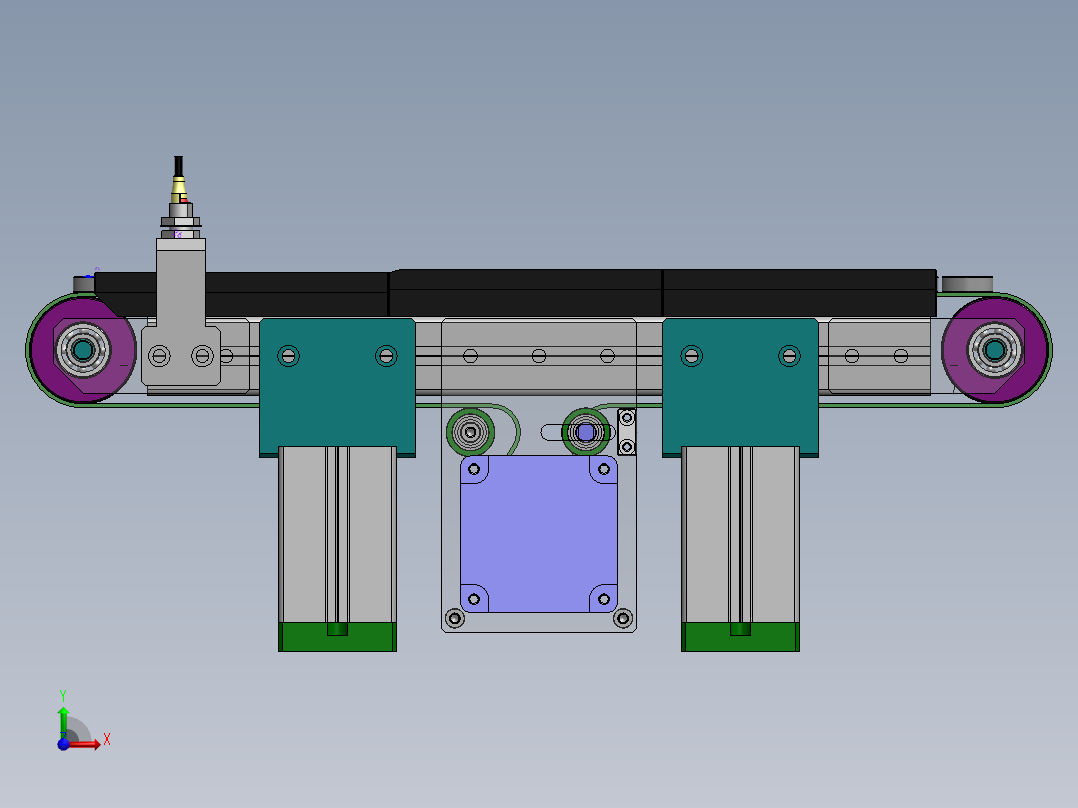
Task: Select the right purple belt pulley
Action: pyautogui.click(x=994, y=350)
